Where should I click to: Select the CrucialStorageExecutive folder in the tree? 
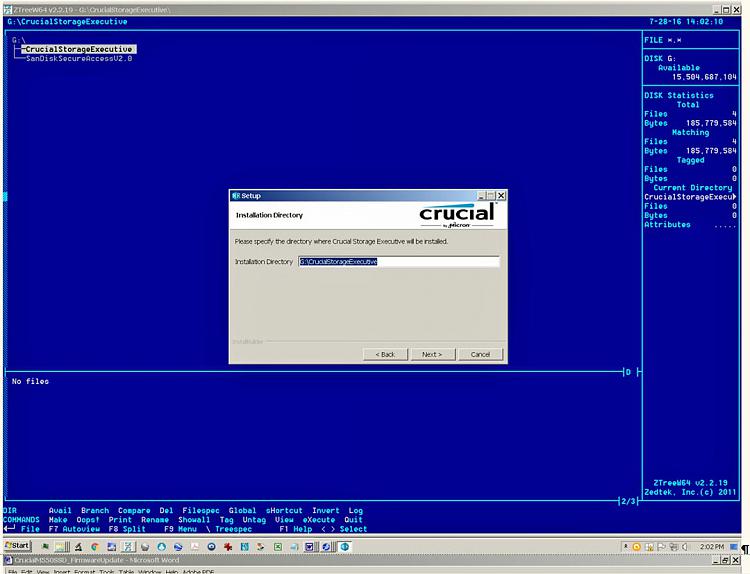pos(79,49)
